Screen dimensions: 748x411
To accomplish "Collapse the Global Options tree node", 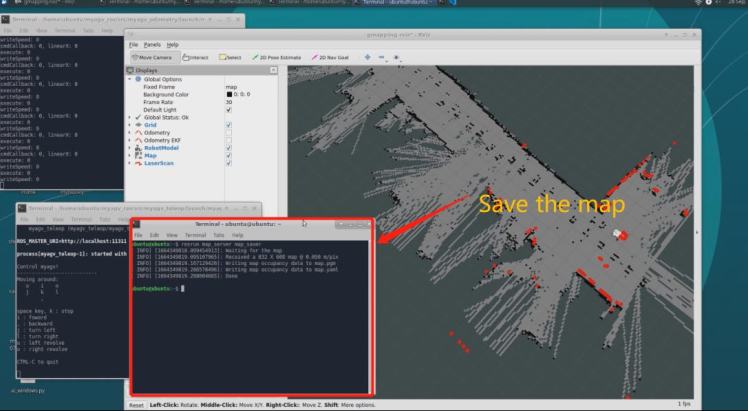I will click(x=129, y=79).
